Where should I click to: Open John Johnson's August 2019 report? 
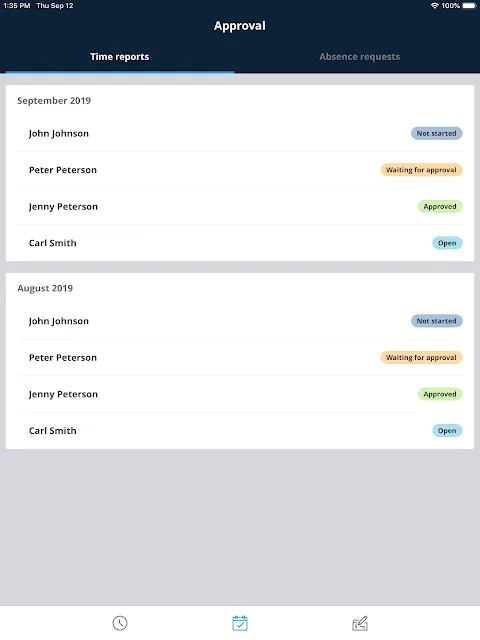click(x=240, y=321)
